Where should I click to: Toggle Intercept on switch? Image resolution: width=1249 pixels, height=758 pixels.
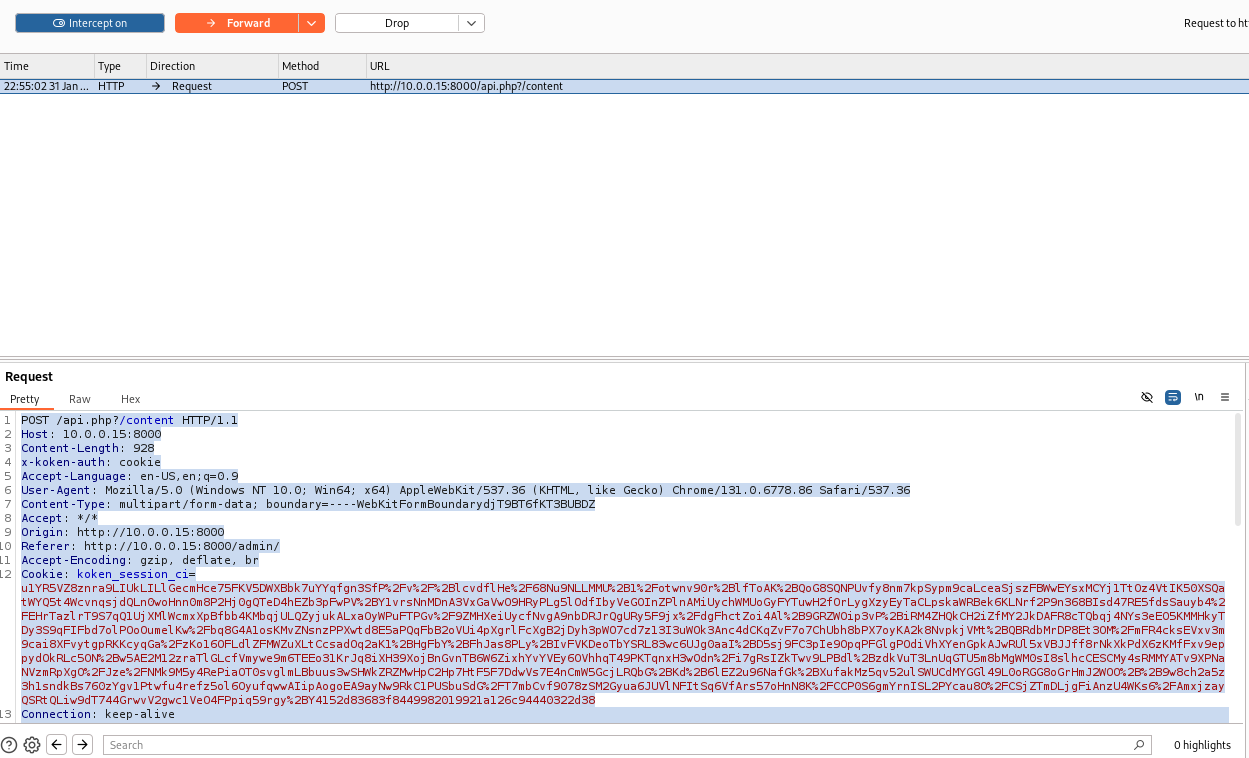tap(90, 23)
